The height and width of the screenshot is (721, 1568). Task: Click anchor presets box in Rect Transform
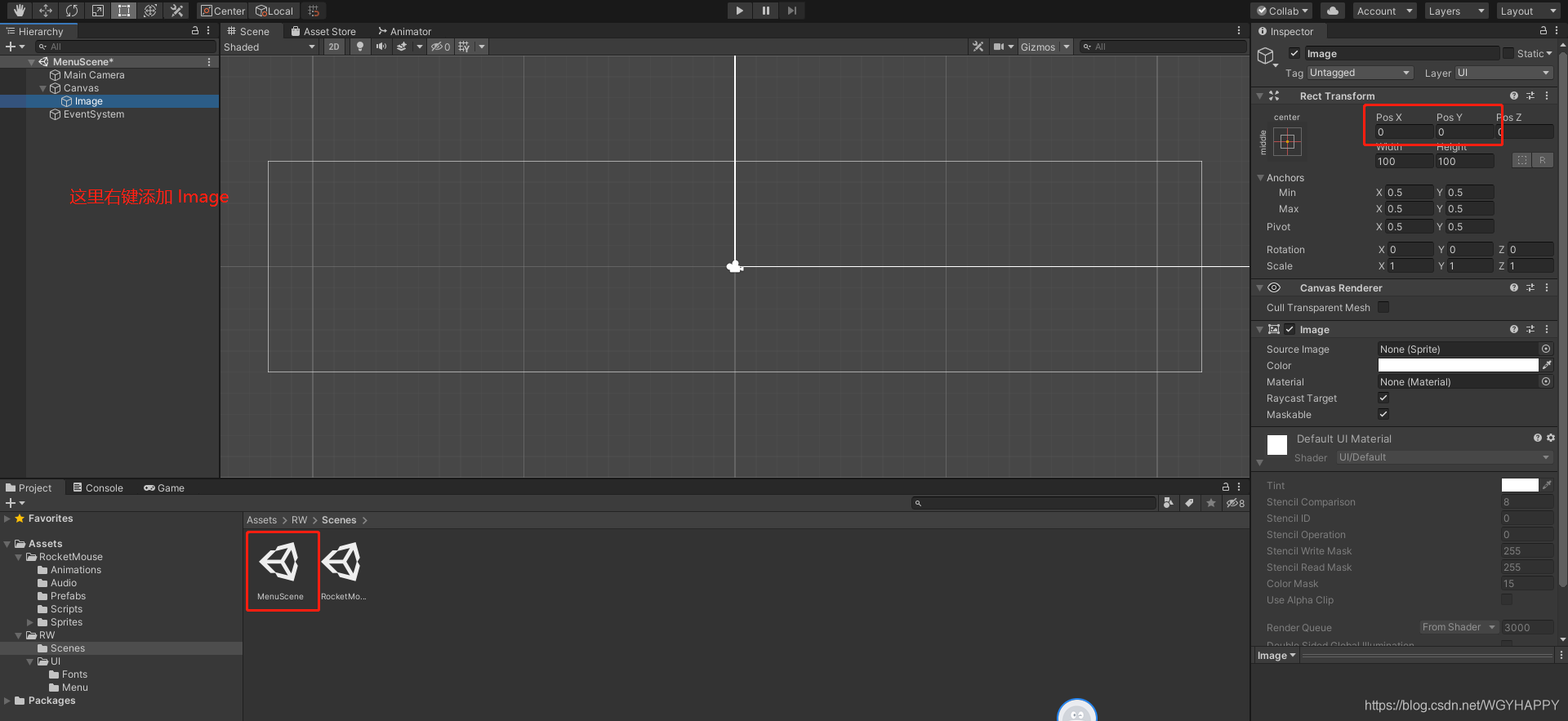coord(1287,142)
